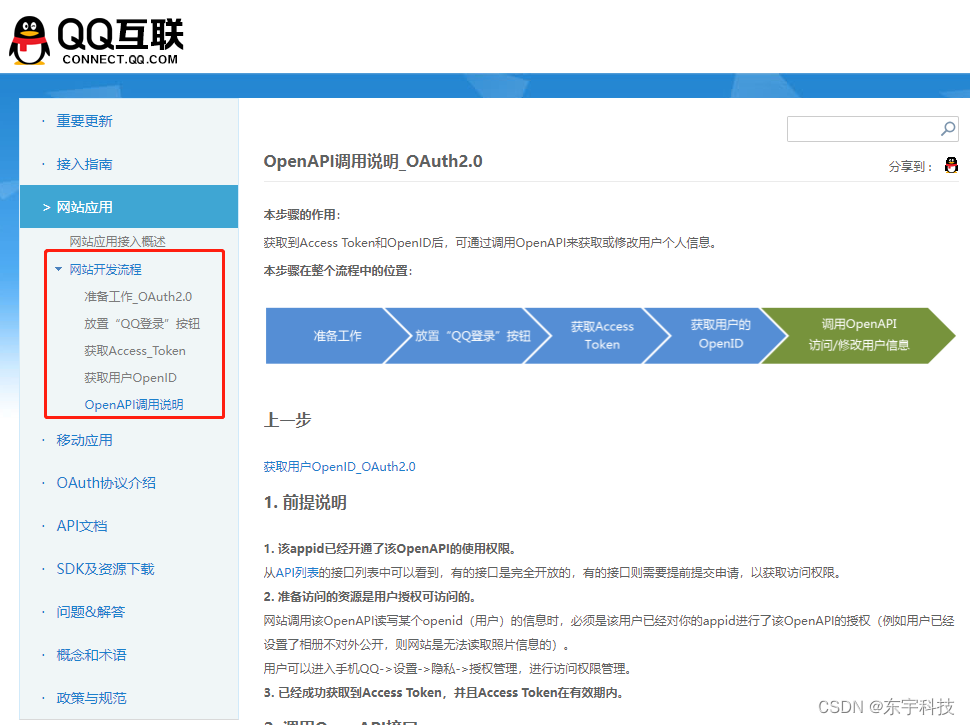Screen dimensions: 970x725
Task: Navigate to 重要更新 in the sidebar
Action: [85, 121]
